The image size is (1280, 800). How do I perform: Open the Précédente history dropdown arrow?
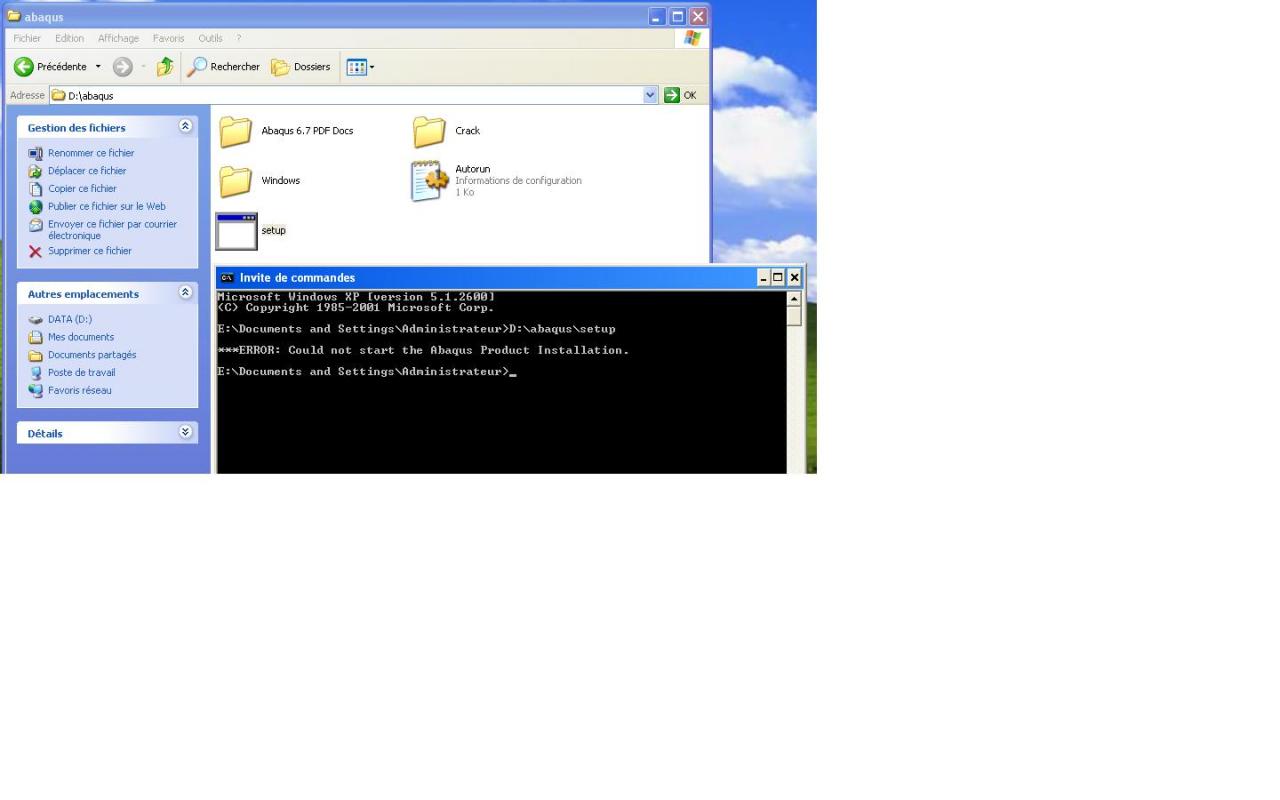click(x=98, y=67)
